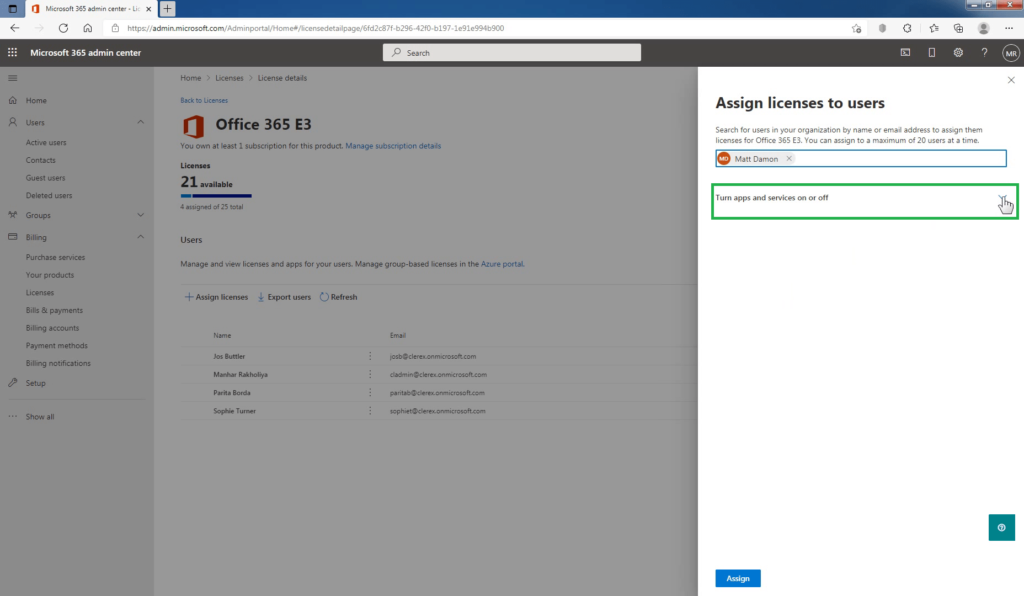The width and height of the screenshot is (1024, 596).
Task: Open Billing notifications page
Action: (x=58, y=363)
